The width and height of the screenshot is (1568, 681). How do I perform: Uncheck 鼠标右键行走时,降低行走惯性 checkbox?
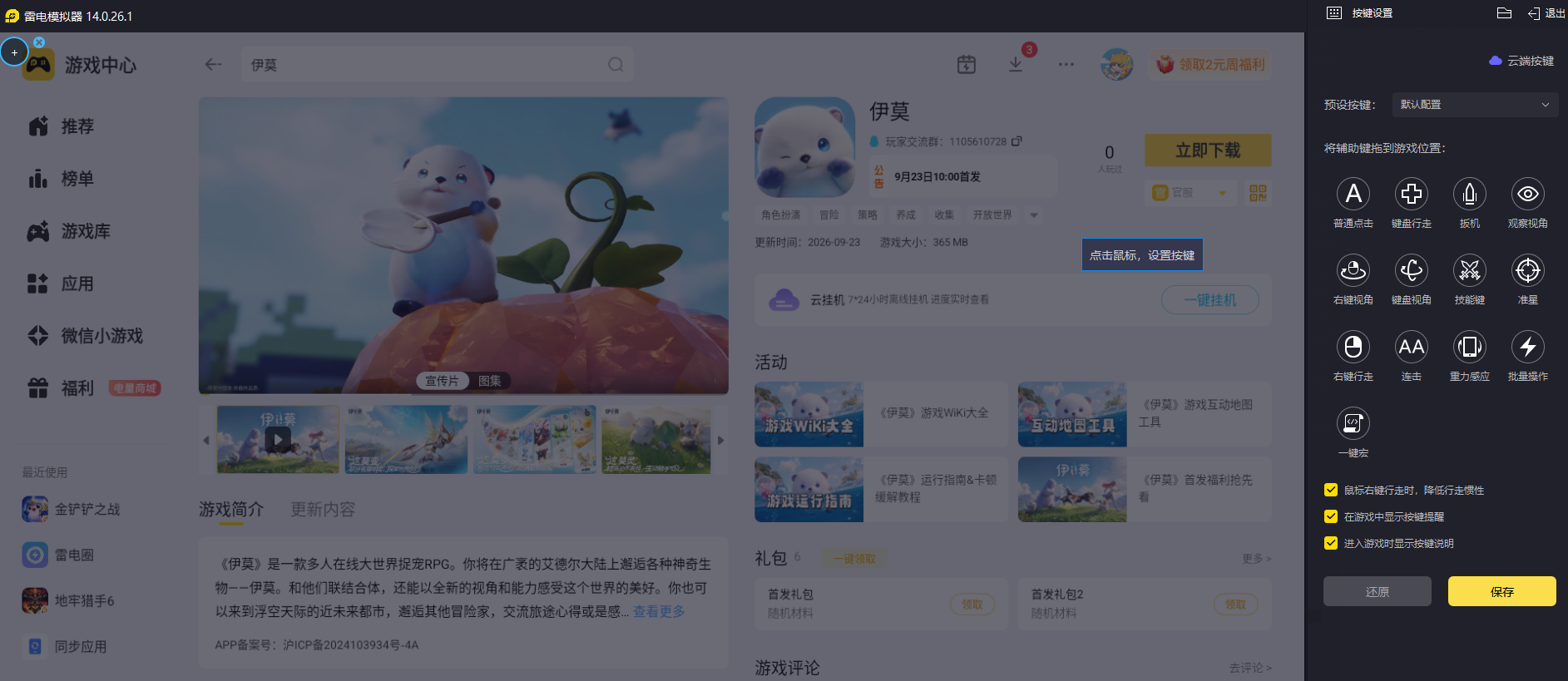(1331, 490)
